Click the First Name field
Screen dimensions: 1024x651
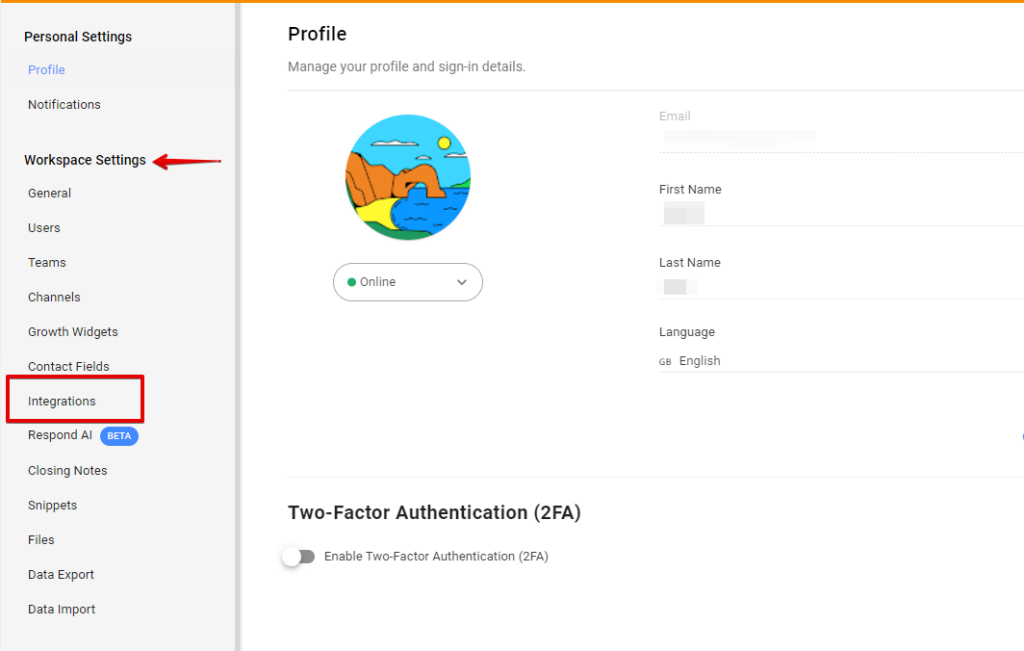[840, 213]
